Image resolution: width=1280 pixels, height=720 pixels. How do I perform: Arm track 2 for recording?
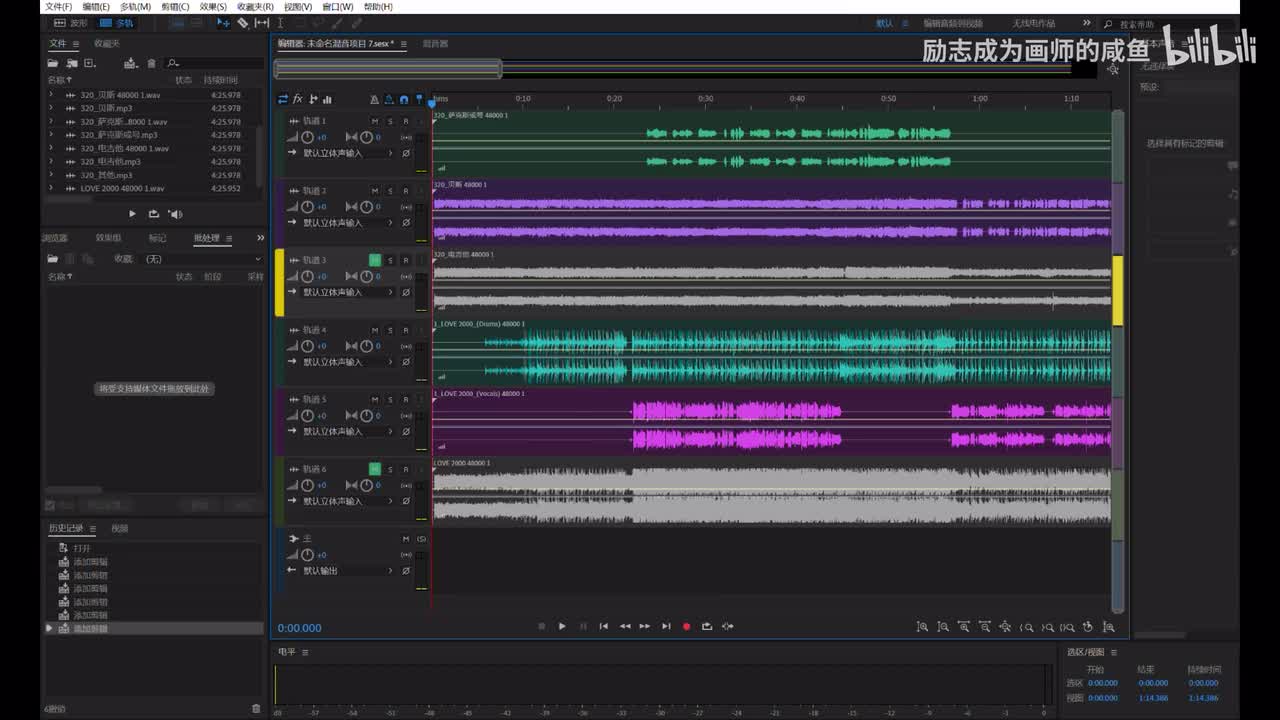point(405,190)
